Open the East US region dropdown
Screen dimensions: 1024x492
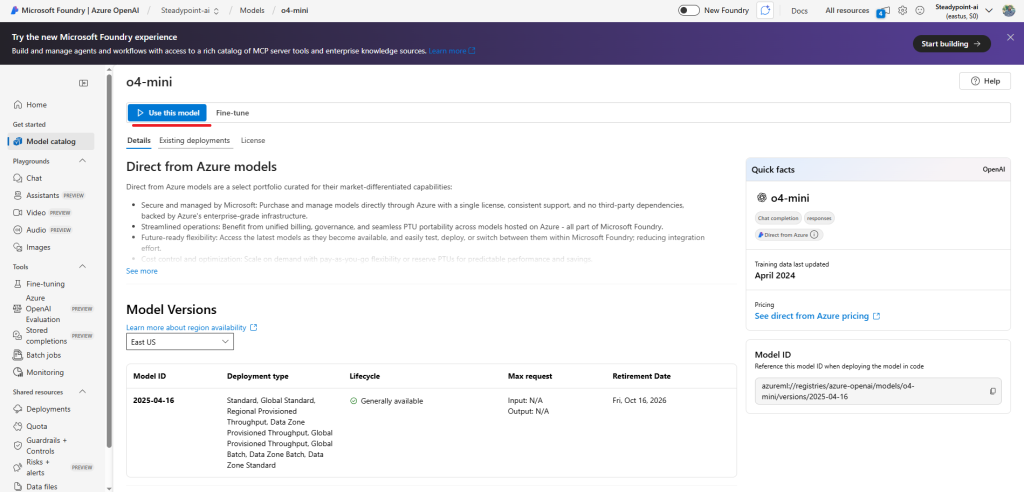[180, 342]
